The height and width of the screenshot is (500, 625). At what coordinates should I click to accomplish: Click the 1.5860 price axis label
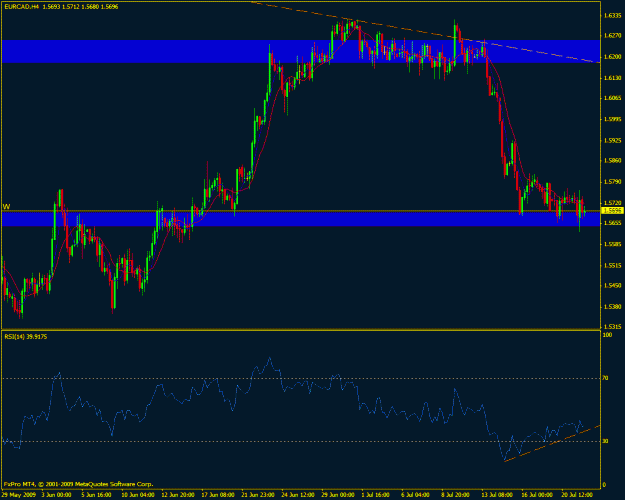click(613, 161)
